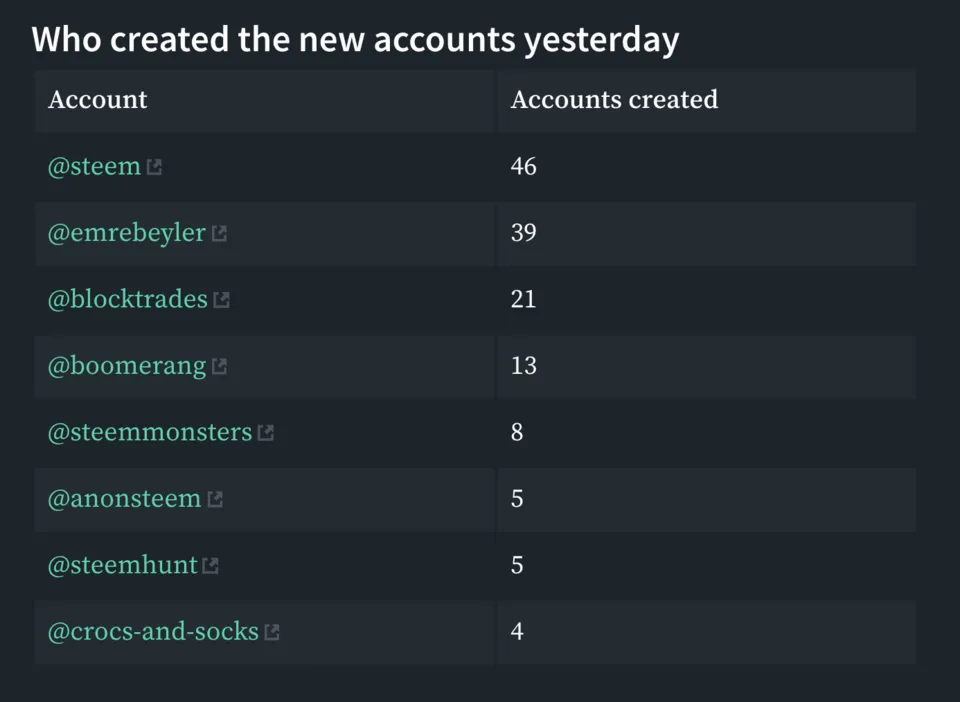Open external link icon next to @emrebeyler
960x702 pixels.
click(219, 233)
